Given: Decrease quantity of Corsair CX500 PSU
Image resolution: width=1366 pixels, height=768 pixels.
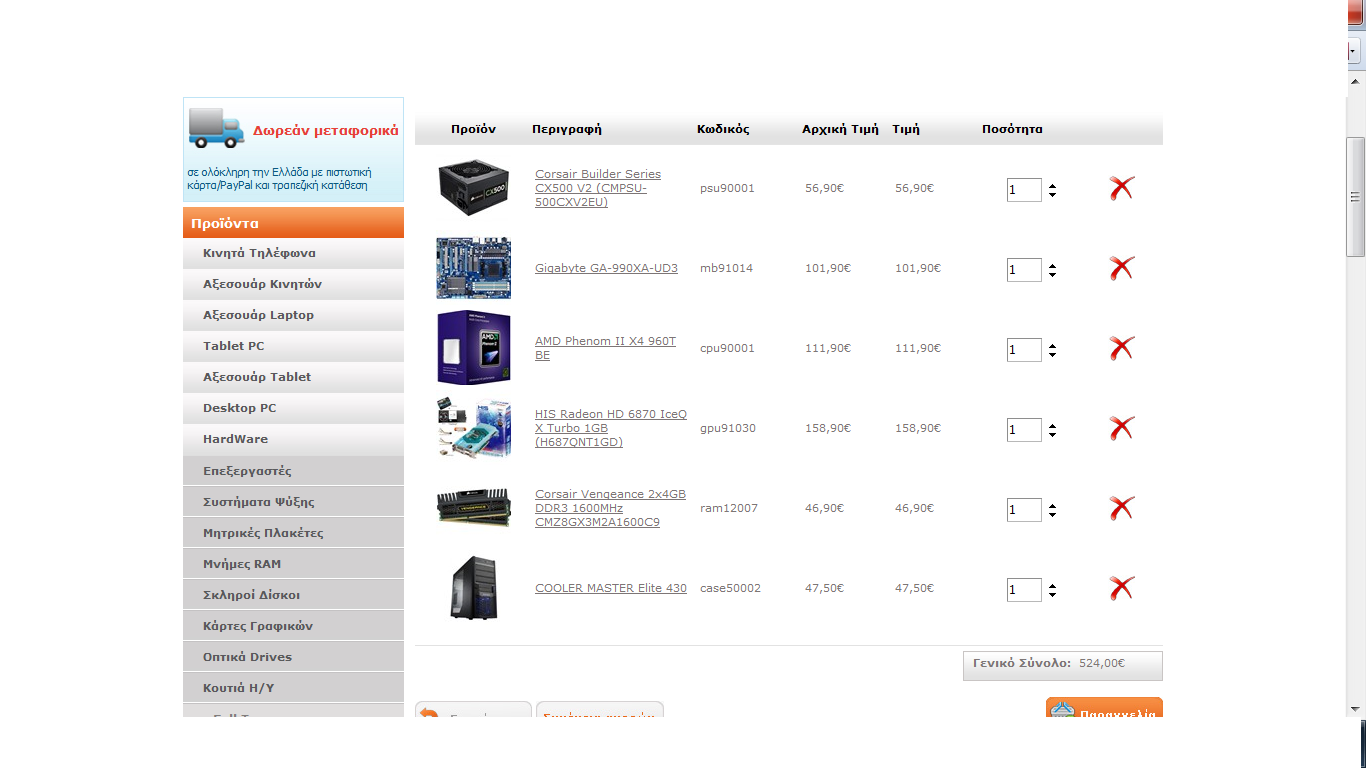Looking at the screenshot, I should pyautogui.click(x=1052, y=195).
